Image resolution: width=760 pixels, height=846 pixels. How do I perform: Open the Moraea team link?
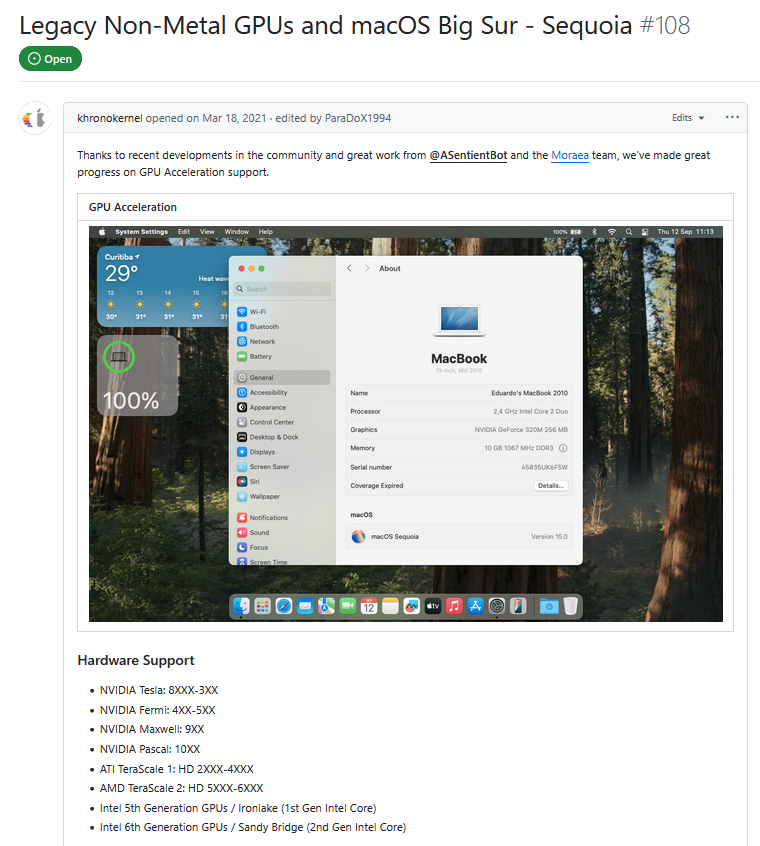pyautogui.click(x=570, y=155)
